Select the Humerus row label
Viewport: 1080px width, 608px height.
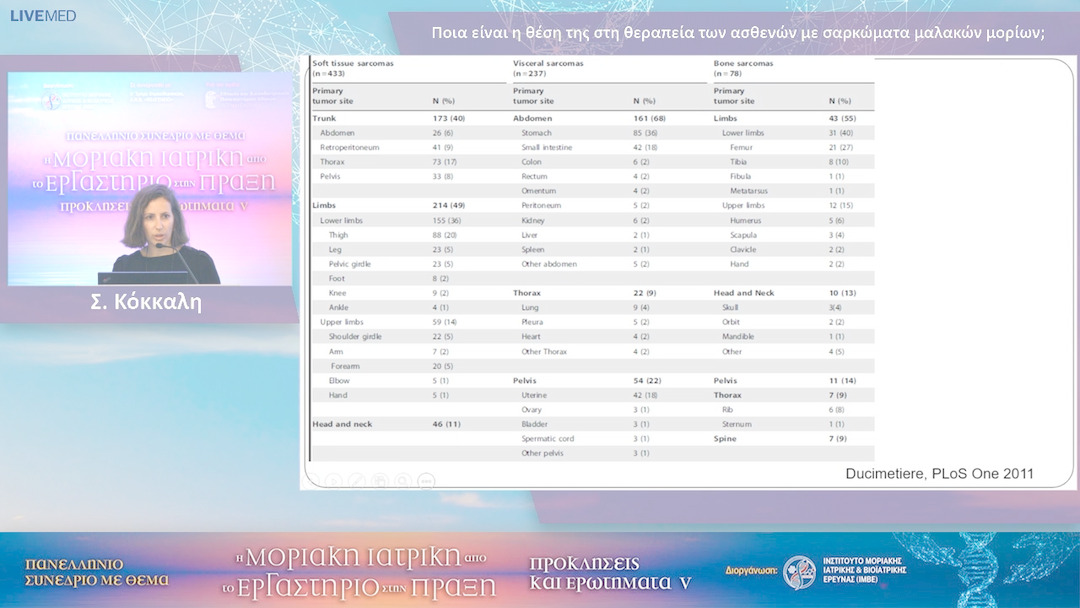coord(746,220)
